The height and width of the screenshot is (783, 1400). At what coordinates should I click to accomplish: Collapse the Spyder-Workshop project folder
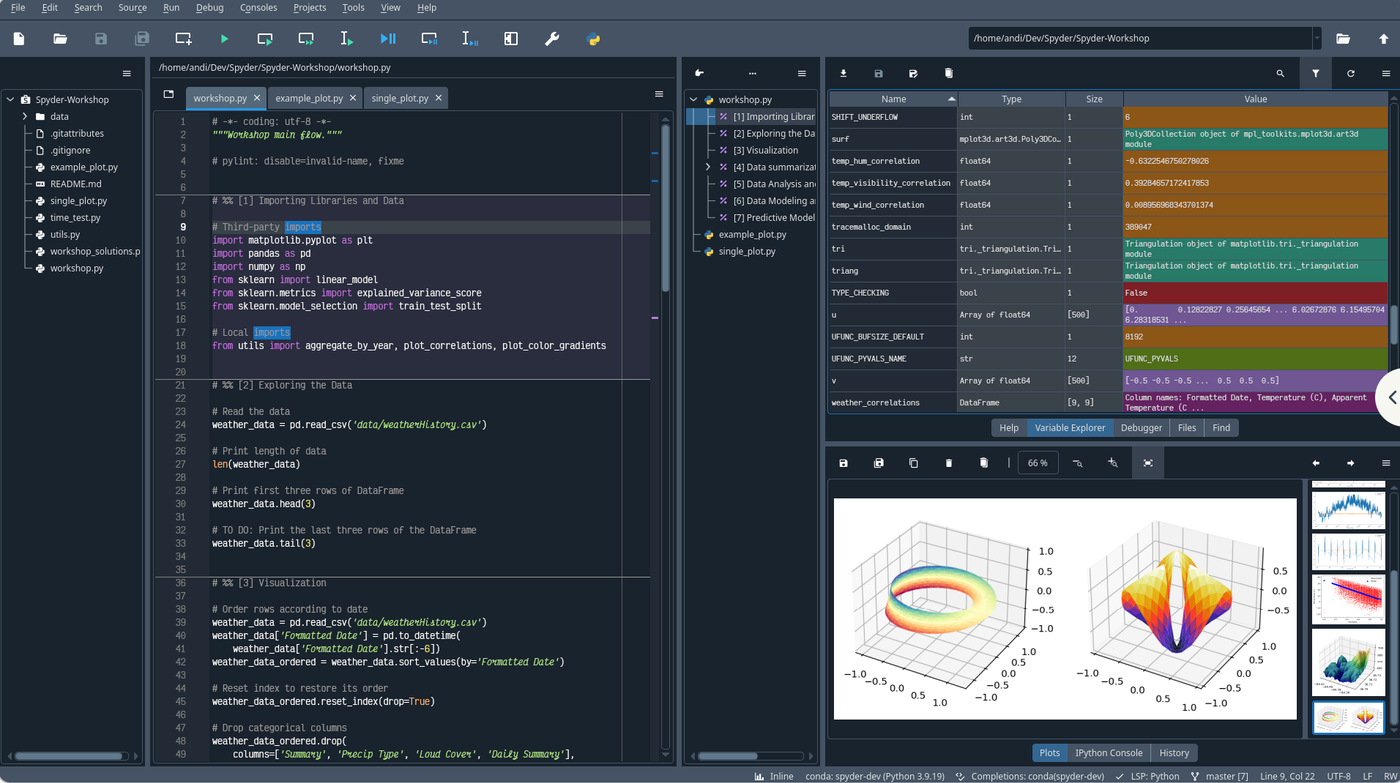(x=10, y=100)
